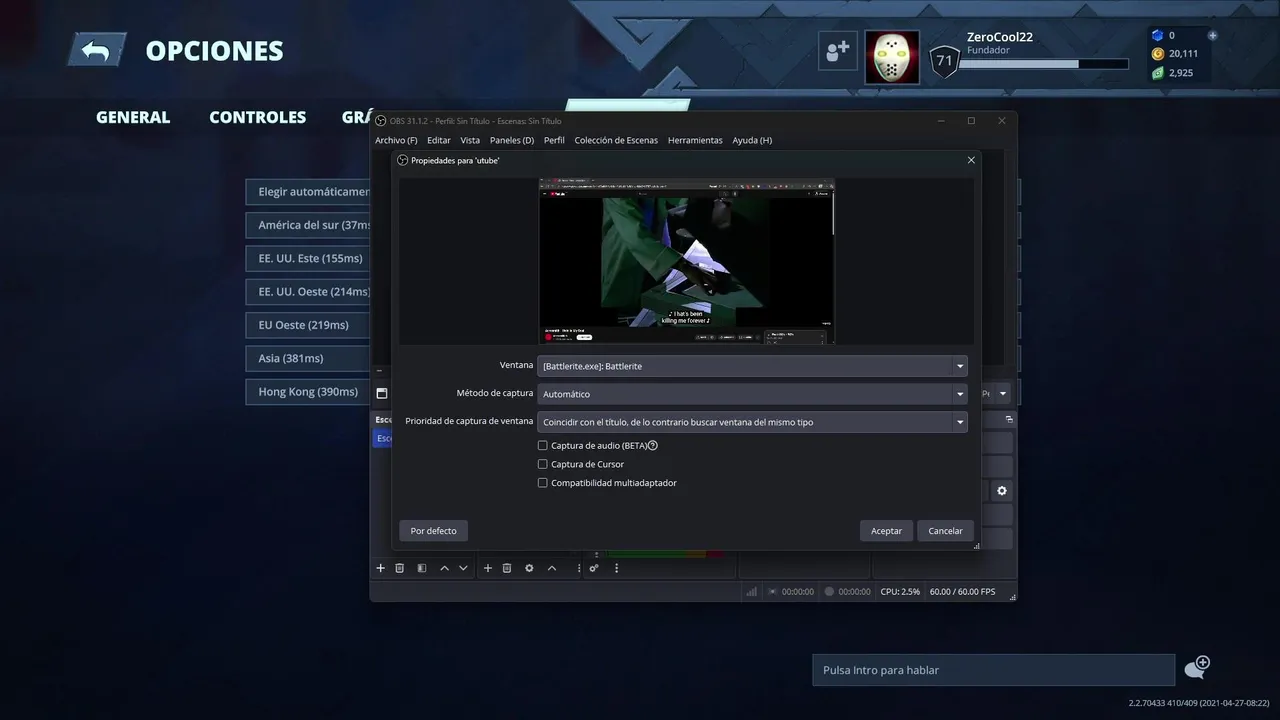Open the Perfil menu
1280x720 pixels.
[x=554, y=140]
